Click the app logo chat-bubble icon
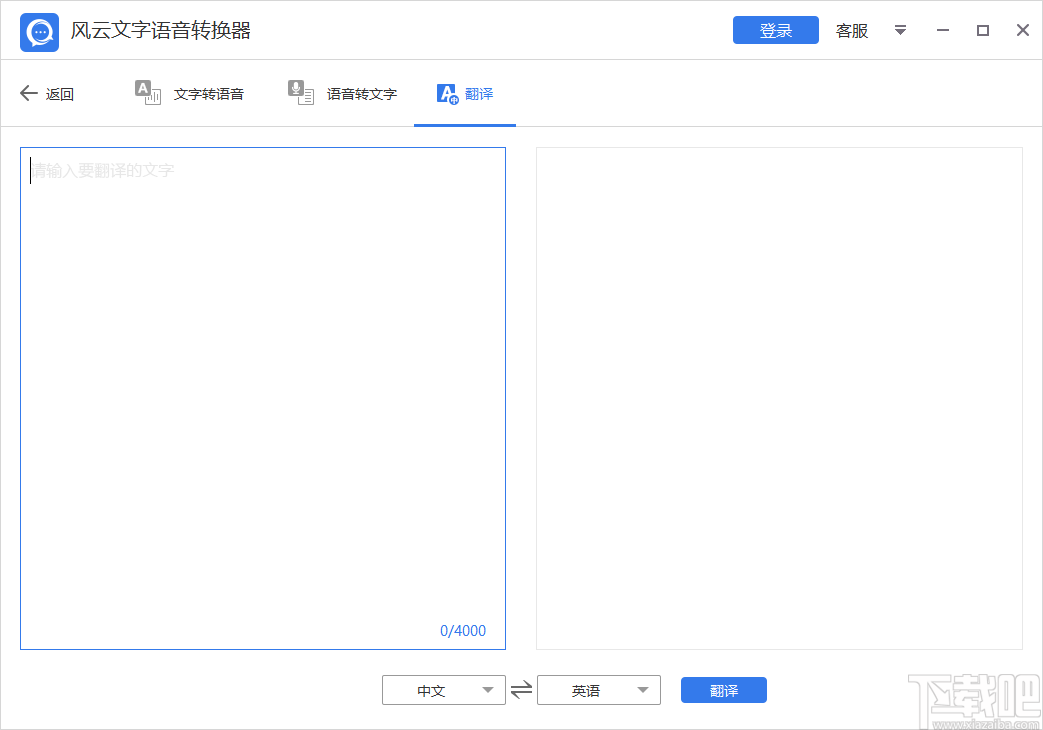 pyautogui.click(x=39, y=32)
